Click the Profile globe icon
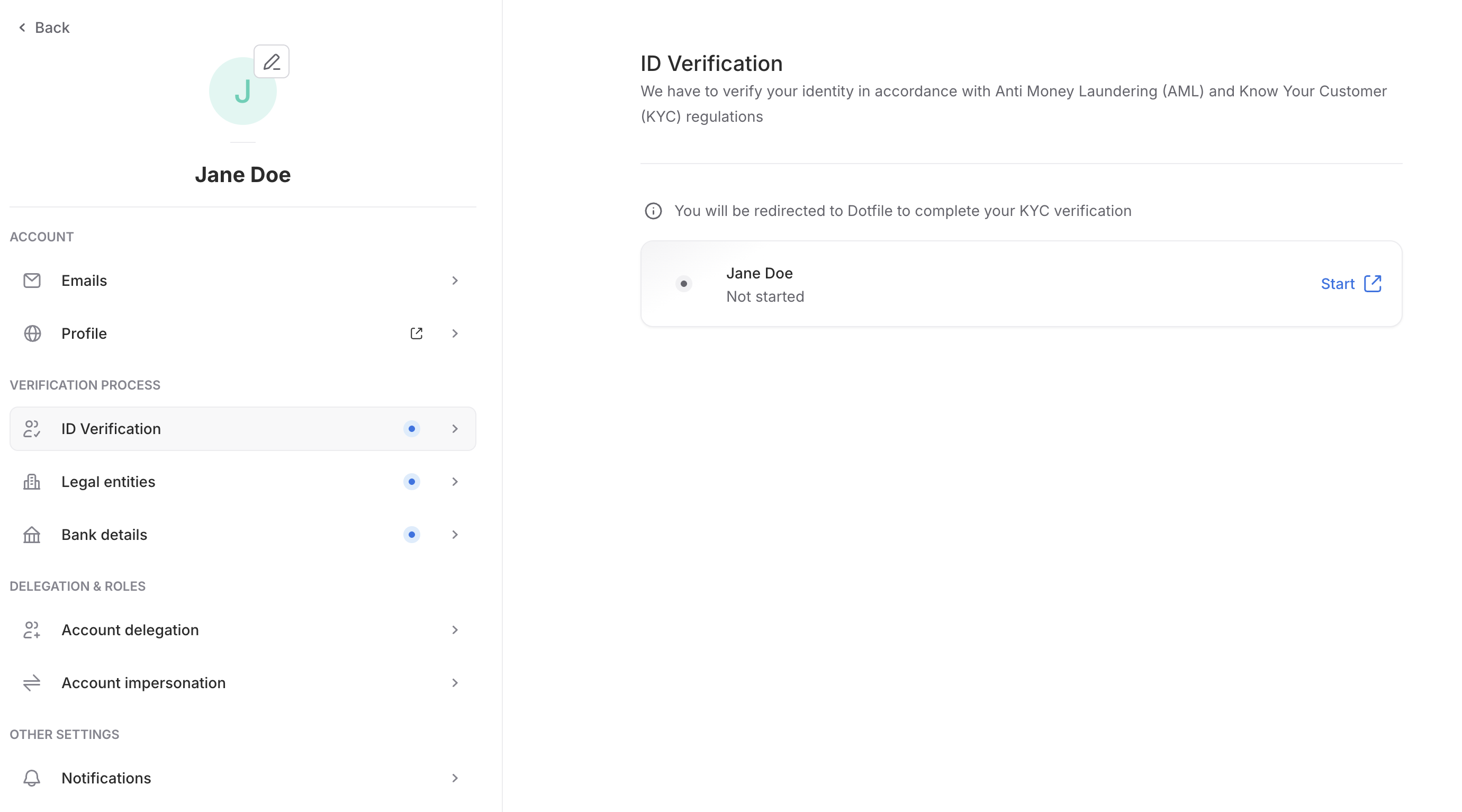Screen dimensions: 1462x812 32,333
